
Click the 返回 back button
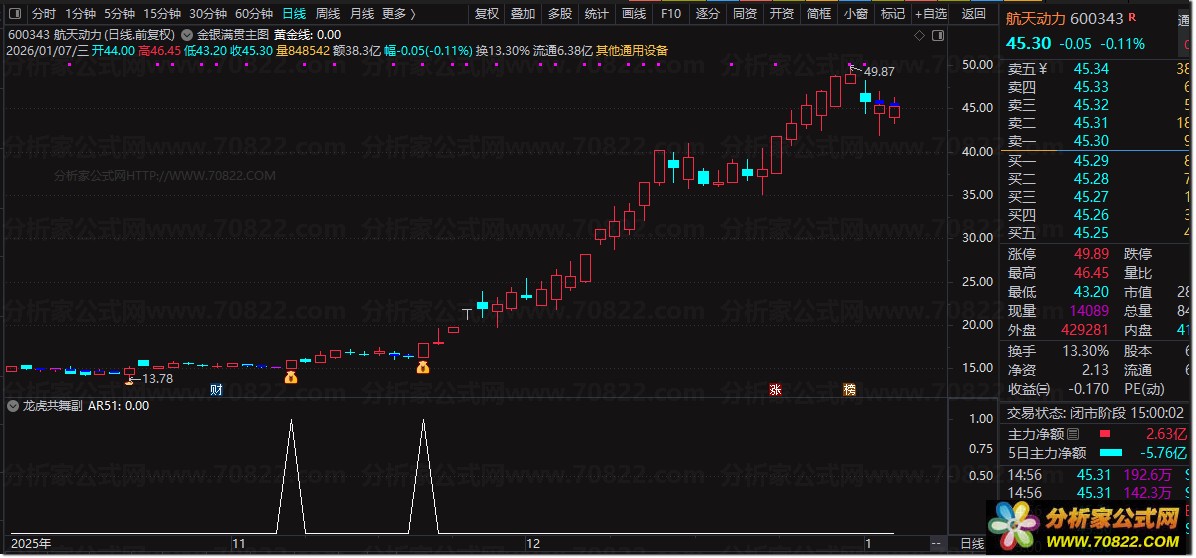coord(974,14)
